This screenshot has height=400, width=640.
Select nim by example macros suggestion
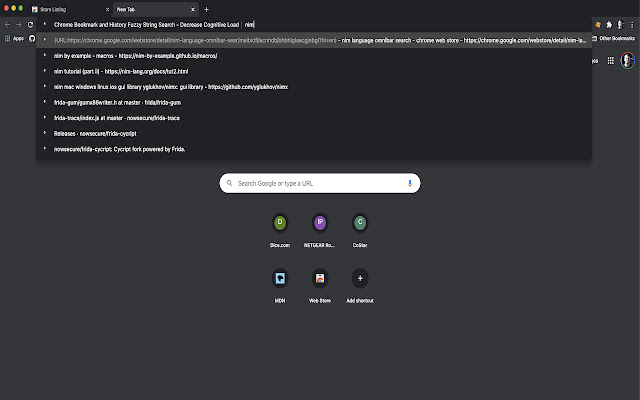(x=314, y=56)
